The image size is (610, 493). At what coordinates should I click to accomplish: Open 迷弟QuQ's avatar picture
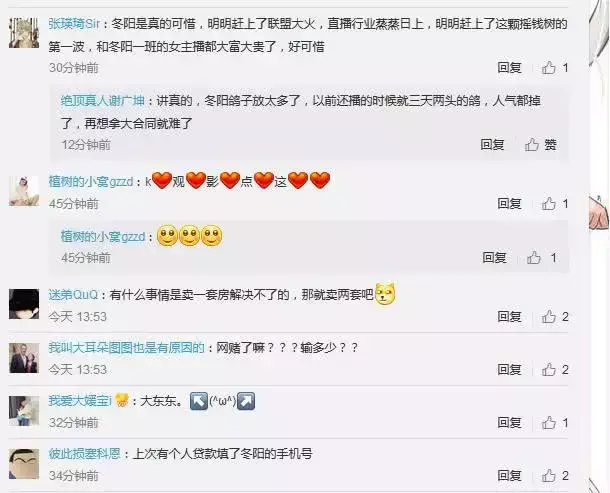24,304
